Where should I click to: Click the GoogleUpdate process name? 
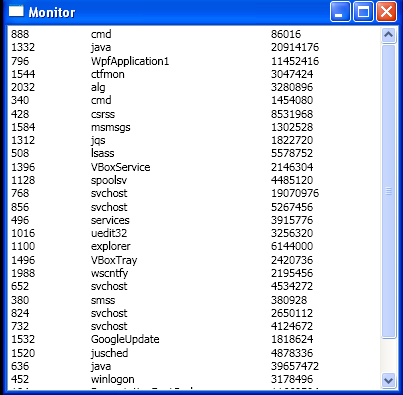click(125, 339)
